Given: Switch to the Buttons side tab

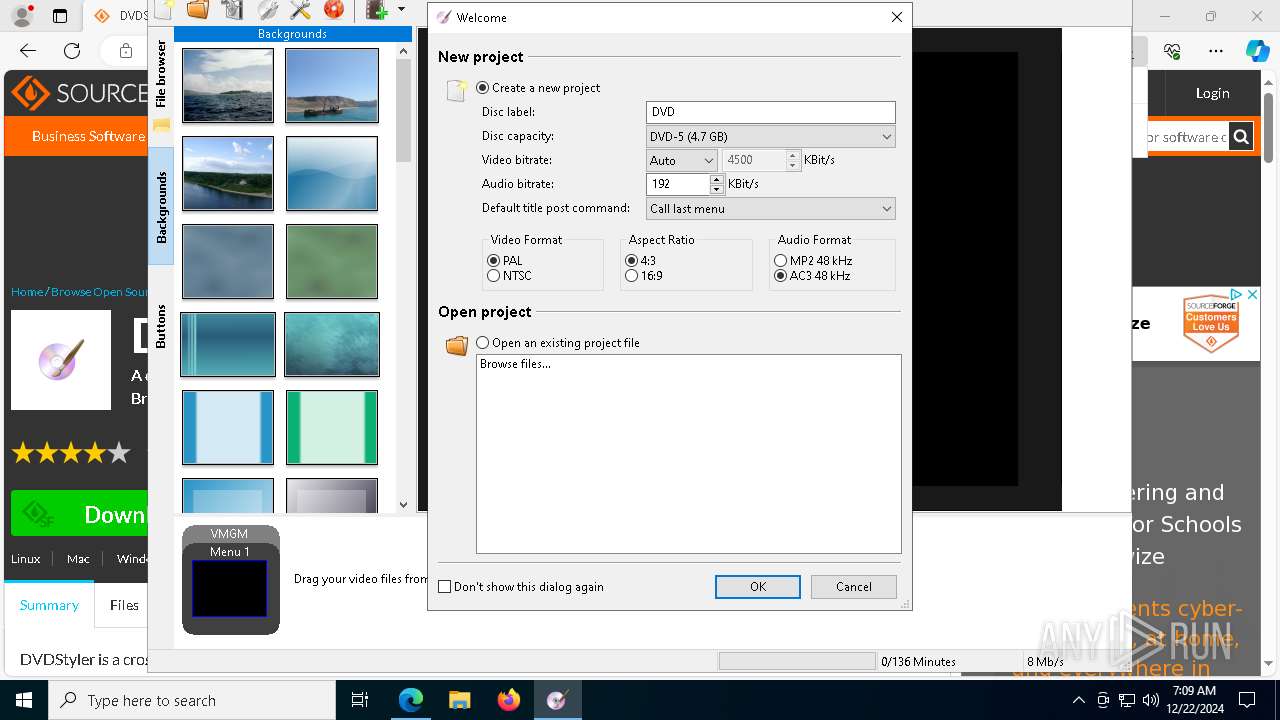Looking at the screenshot, I should tap(161, 326).
